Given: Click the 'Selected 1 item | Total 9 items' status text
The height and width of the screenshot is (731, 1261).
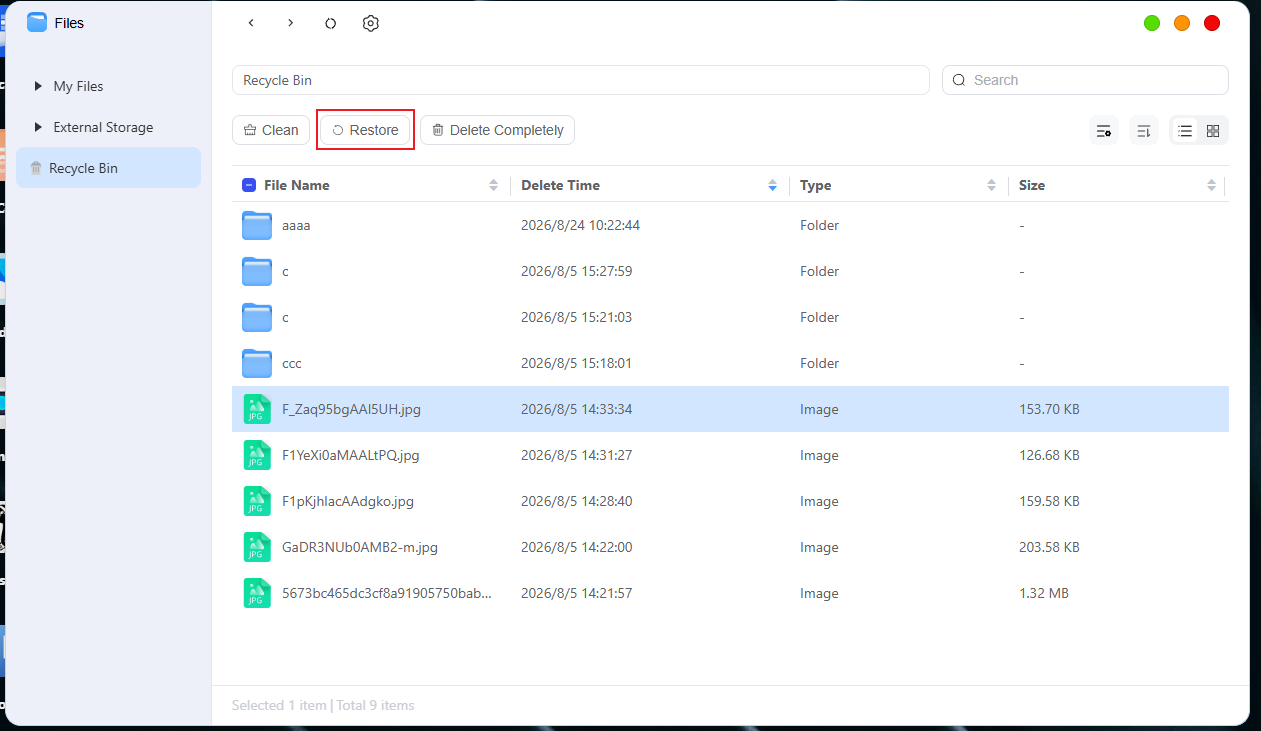Looking at the screenshot, I should pos(323,705).
